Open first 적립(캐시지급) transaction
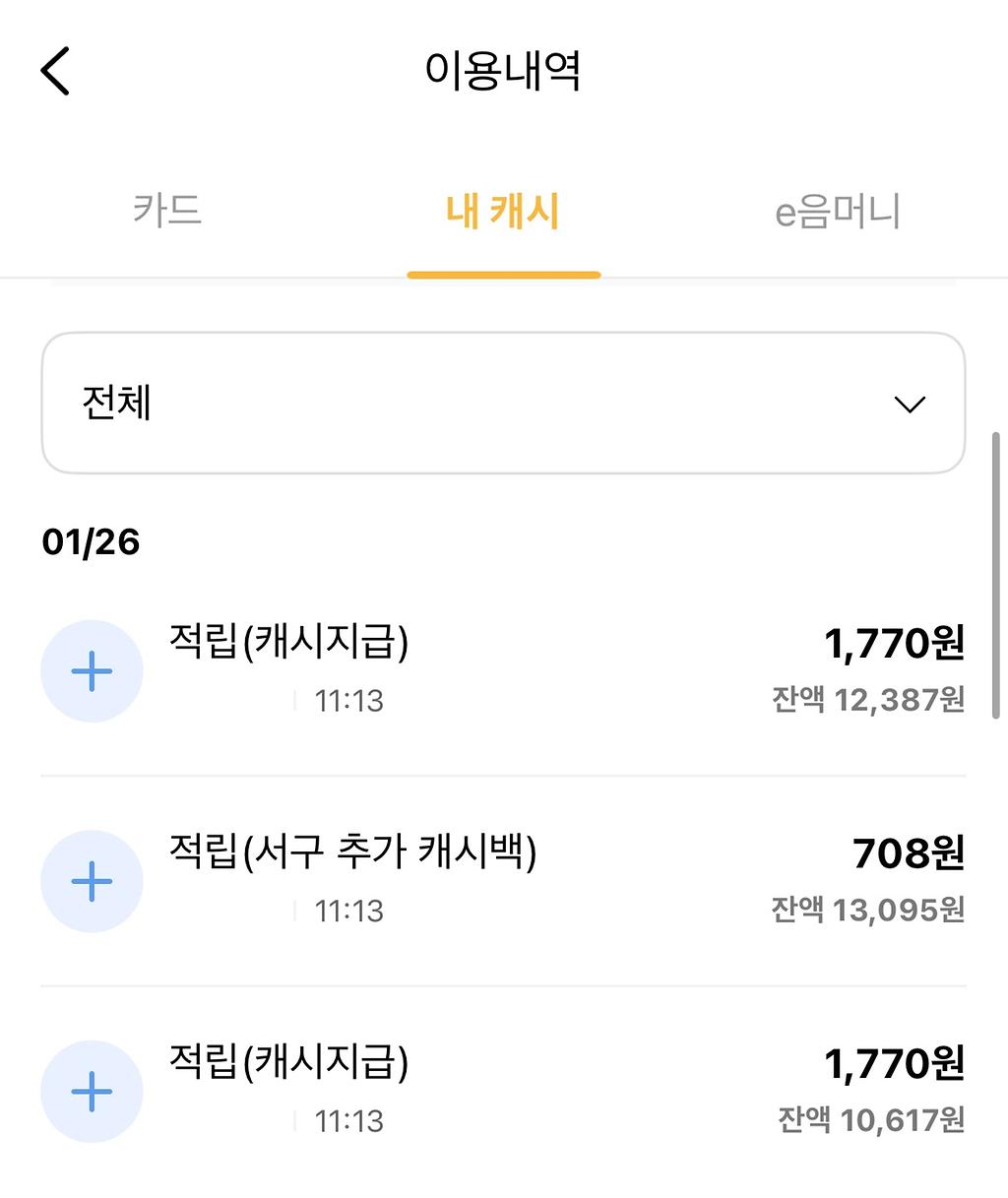The image size is (1008, 1198). click(288, 642)
